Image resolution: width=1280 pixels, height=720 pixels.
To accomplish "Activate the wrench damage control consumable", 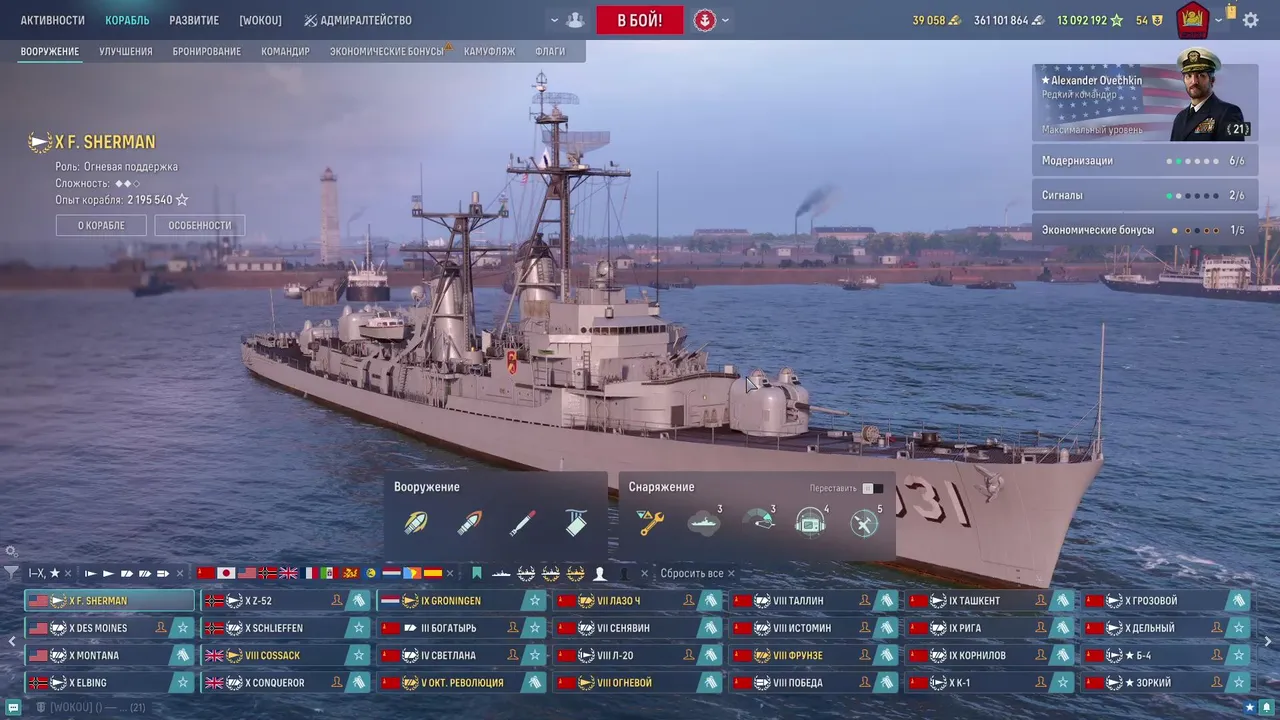I will pos(651,522).
